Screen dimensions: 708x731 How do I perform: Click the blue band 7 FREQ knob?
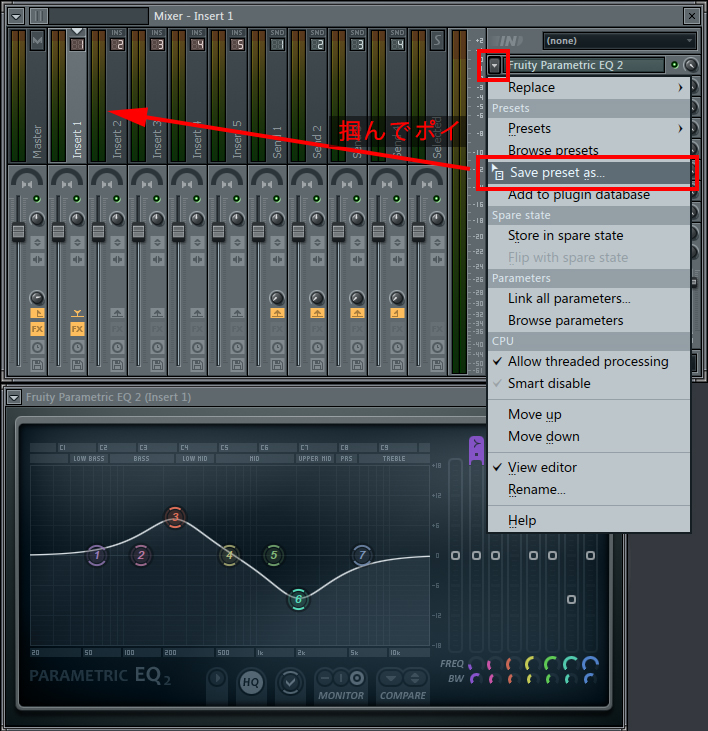[x=590, y=663]
